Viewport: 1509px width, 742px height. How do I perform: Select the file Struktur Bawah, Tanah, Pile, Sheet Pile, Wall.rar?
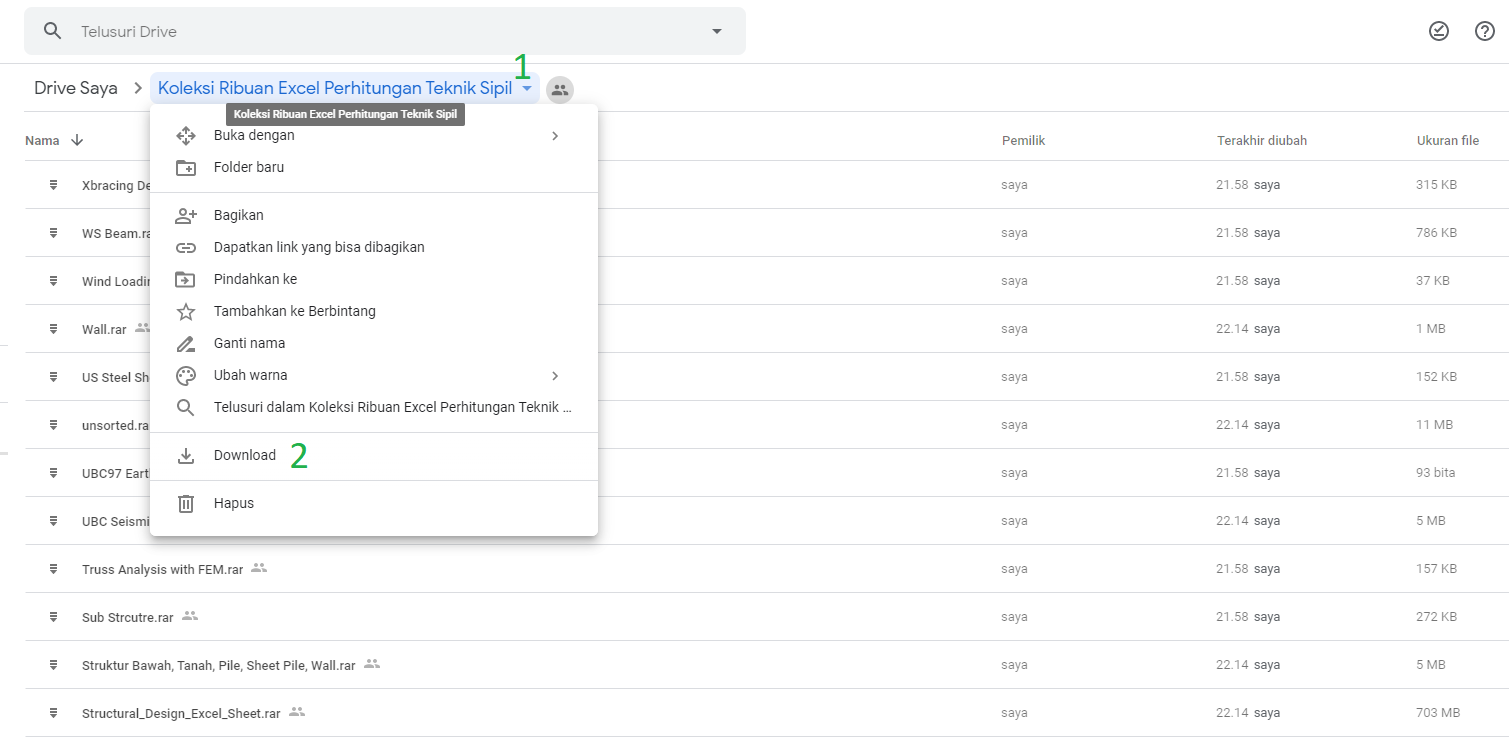click(219, 665)
